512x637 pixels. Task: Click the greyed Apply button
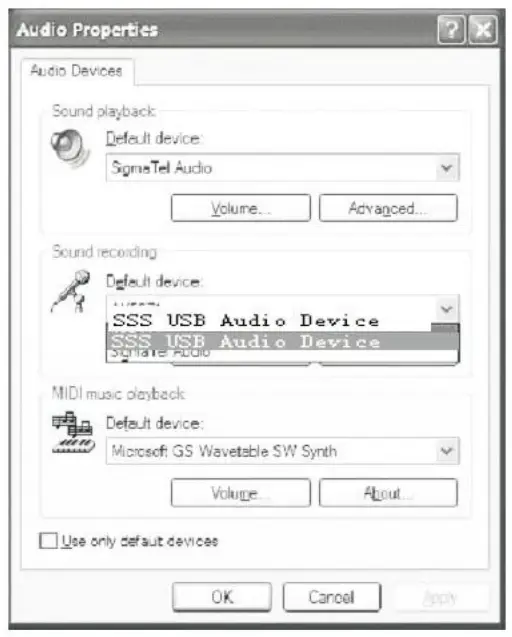440,597
